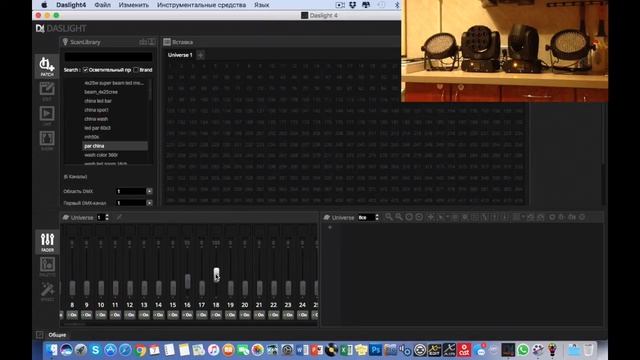Click the first magnifier zoom icon in 2D toolbar
The image size is (640, 360).
tap(389, 217)
